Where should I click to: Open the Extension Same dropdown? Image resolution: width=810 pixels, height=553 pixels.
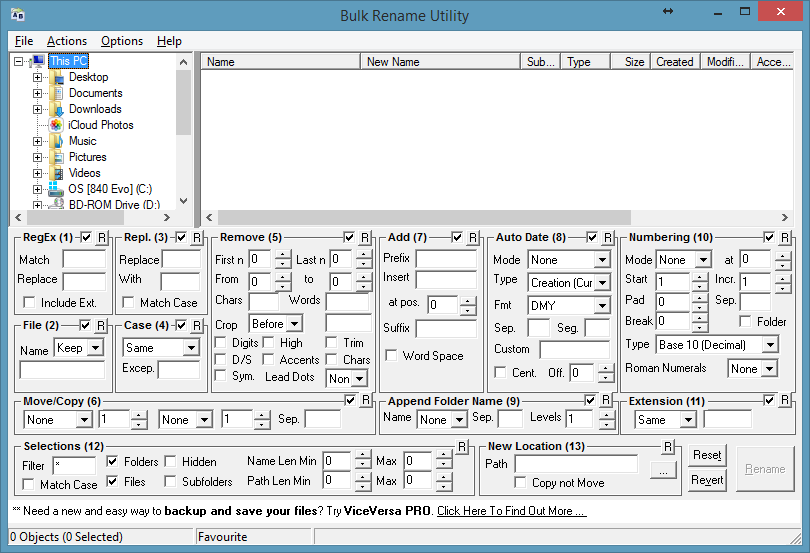click(688, 420)
